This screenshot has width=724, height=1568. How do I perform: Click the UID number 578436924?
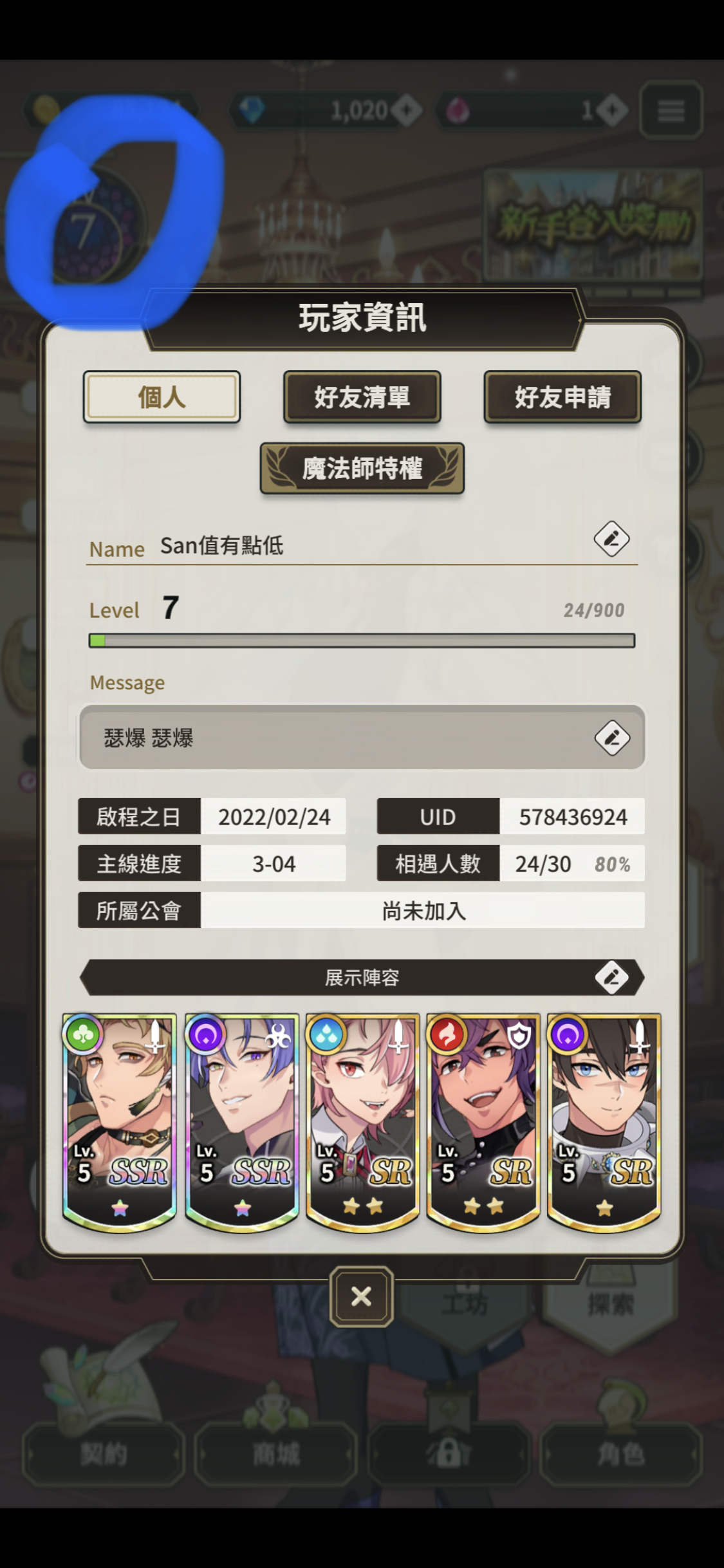click(x=573, y=817)
